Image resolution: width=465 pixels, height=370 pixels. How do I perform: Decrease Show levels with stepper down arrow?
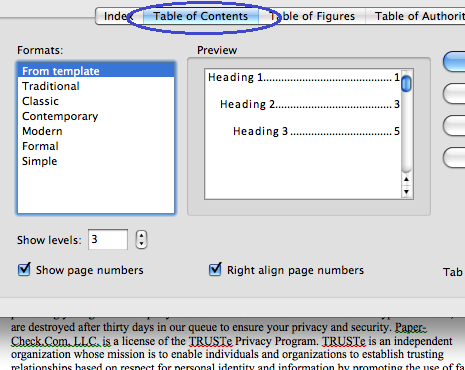coord(142,244)
